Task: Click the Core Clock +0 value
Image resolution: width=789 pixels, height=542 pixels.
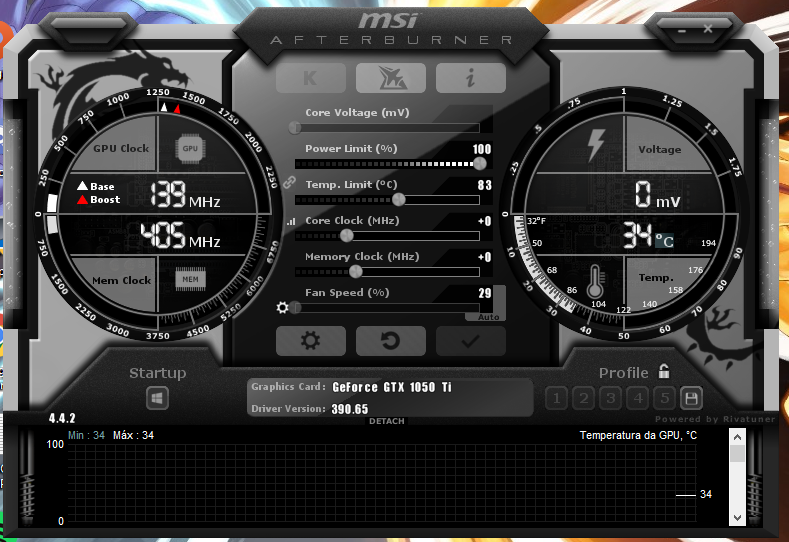Action: point(485,221)
